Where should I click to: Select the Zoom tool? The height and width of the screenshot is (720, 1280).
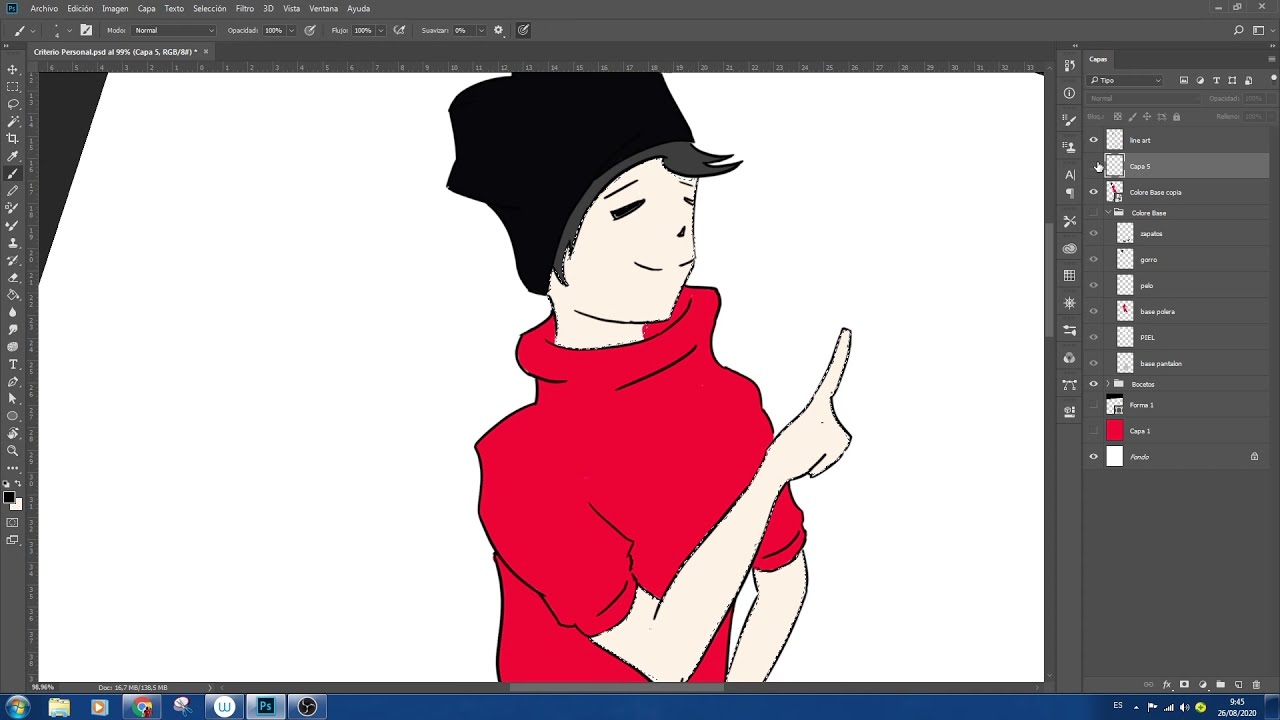pyautogui.click(x=13, y=451)
